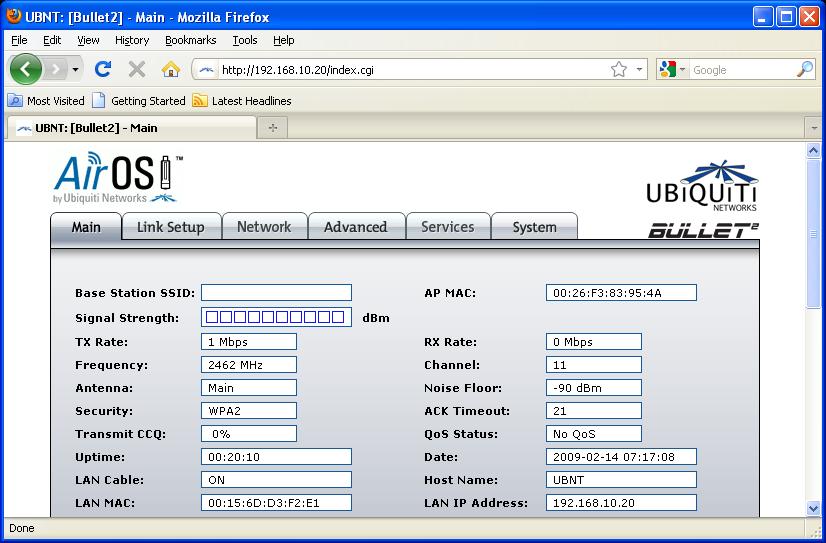Click the search magnifier icon
The width and height of the screenshot is (826, 543).
point(804,69)
